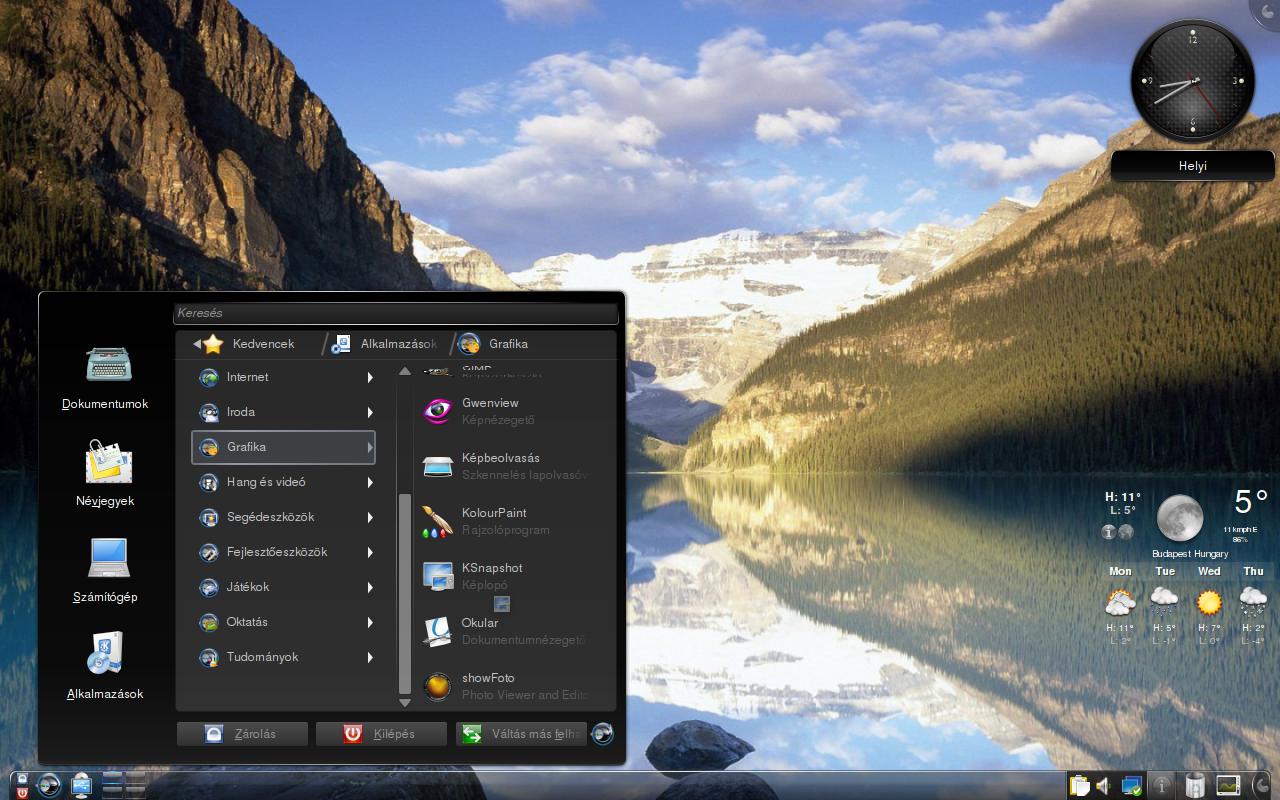Click the info notification tray icon

coord(1161,785)
